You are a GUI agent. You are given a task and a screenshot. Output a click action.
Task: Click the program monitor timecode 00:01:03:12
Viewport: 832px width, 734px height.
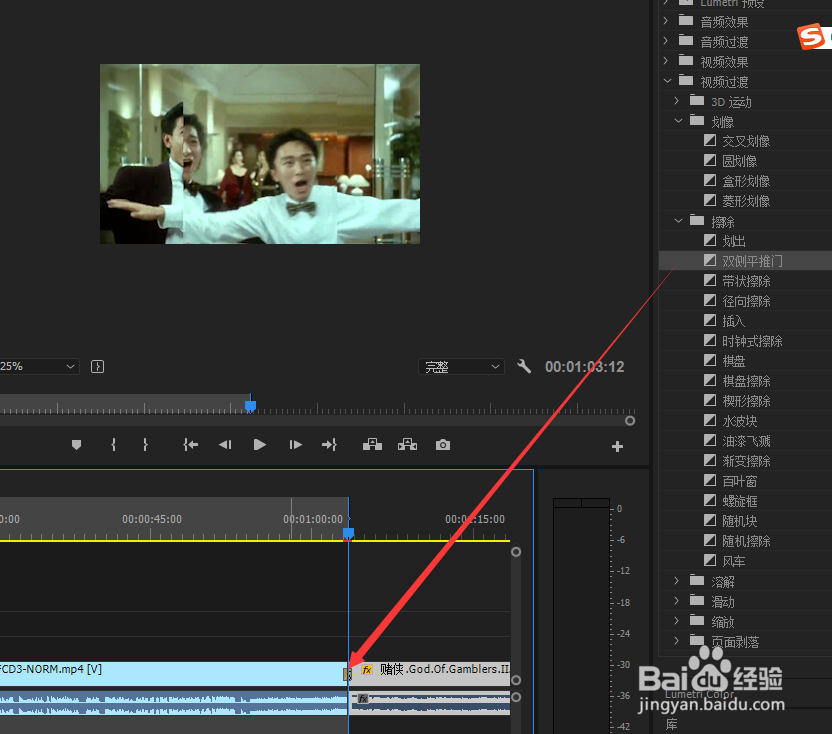click(584, 367)
